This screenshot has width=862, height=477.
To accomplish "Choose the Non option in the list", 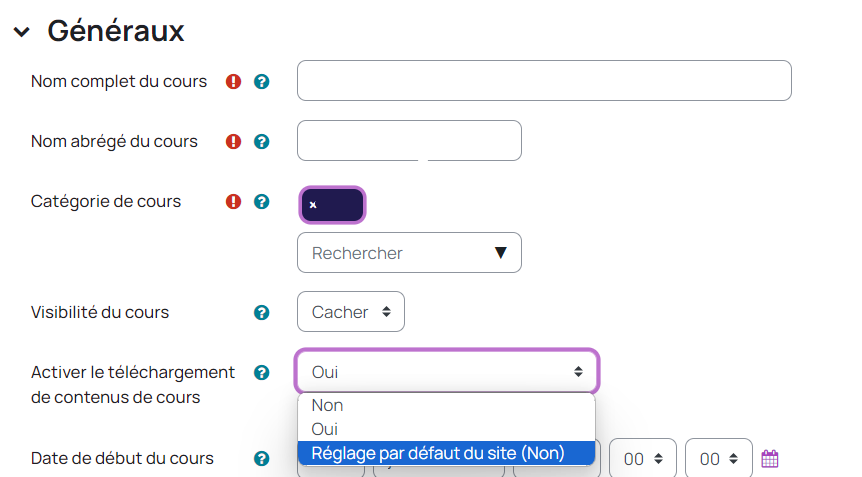I will (x=328, y=406).
